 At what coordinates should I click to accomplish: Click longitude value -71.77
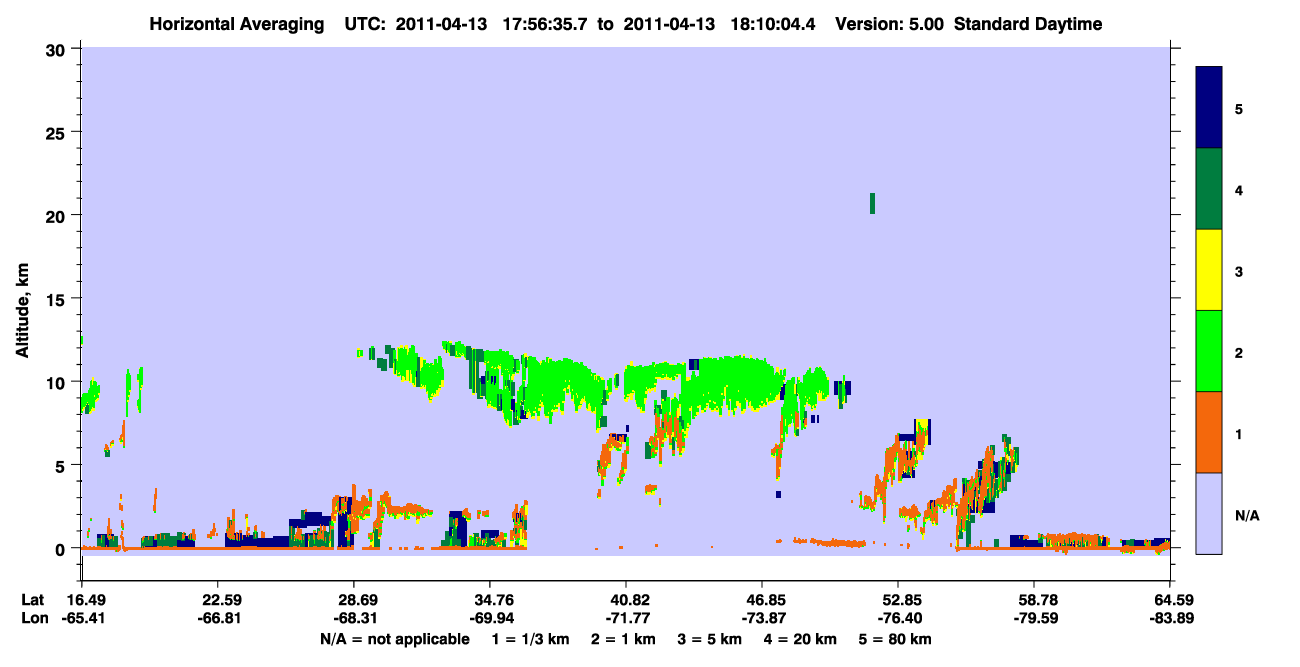626,618
